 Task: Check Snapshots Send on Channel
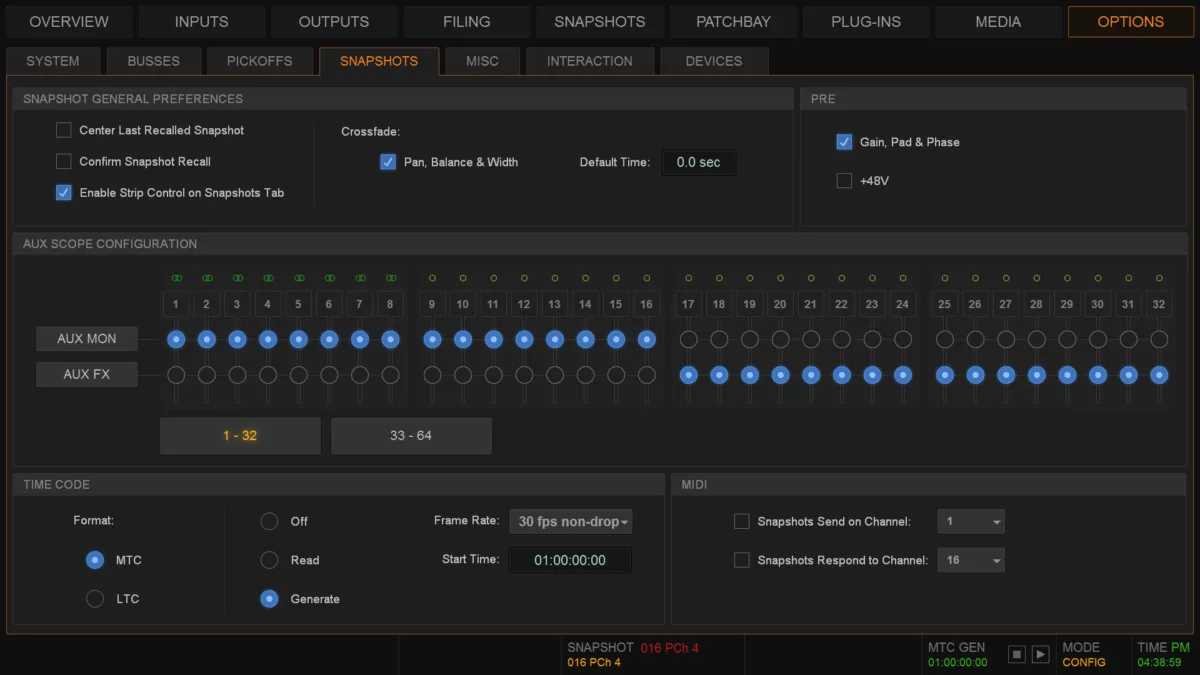tap(742, 521)
